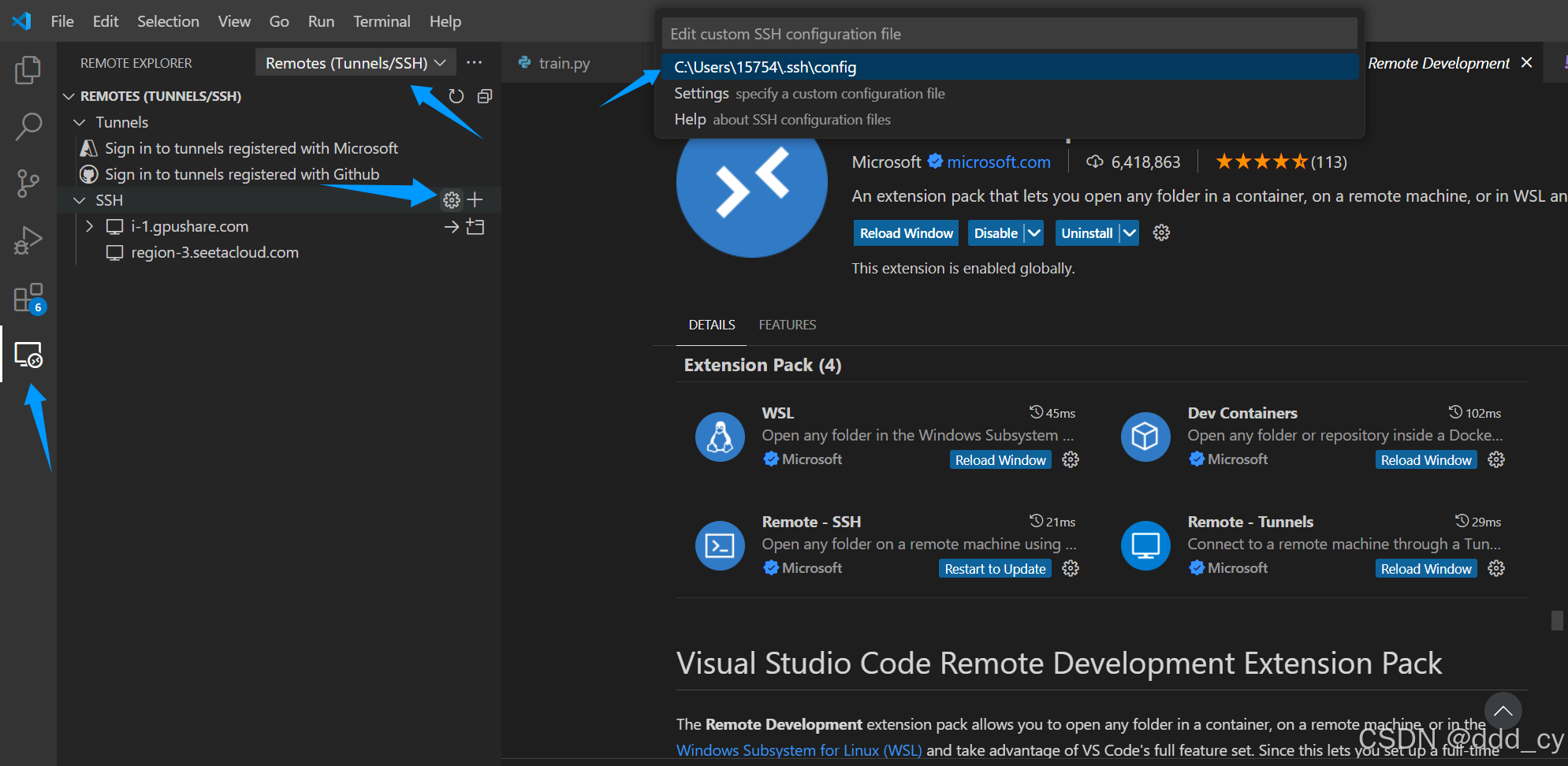Open Remote Development extension settings gear

tap(1161, 233)
